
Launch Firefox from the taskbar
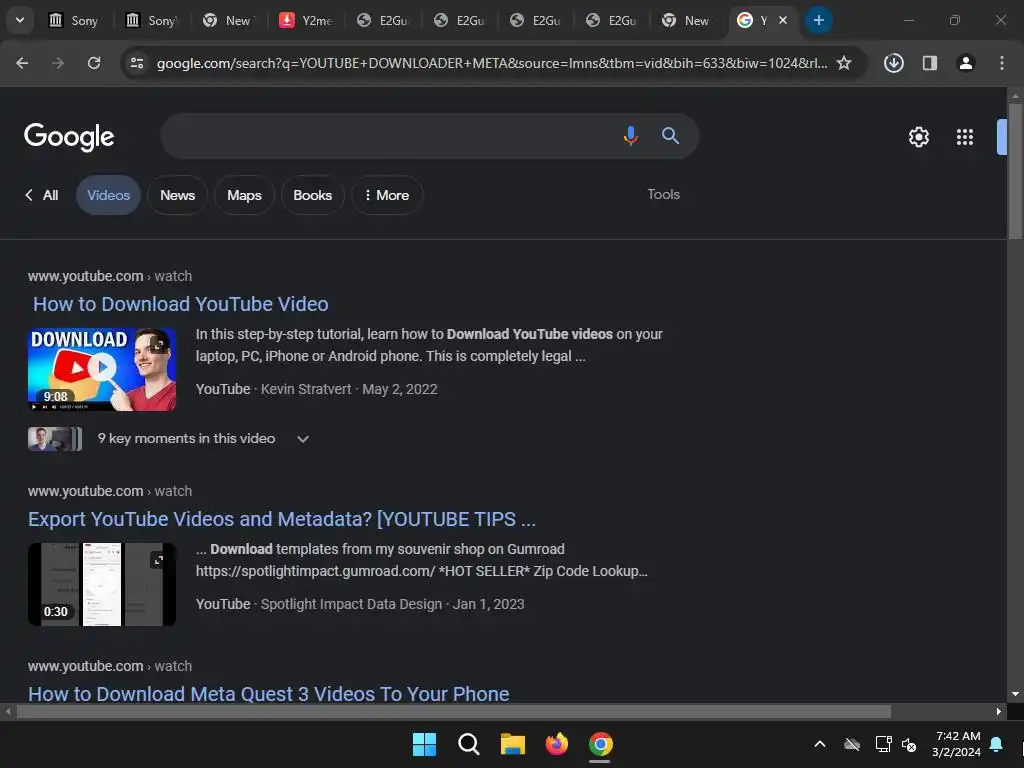[556, 744]
